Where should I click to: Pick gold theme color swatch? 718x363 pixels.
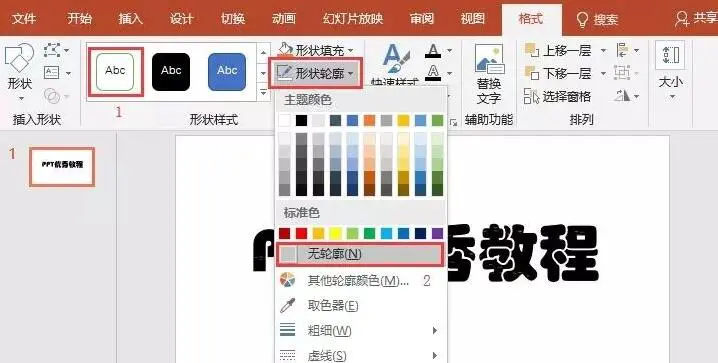click(x=403, y=120)
